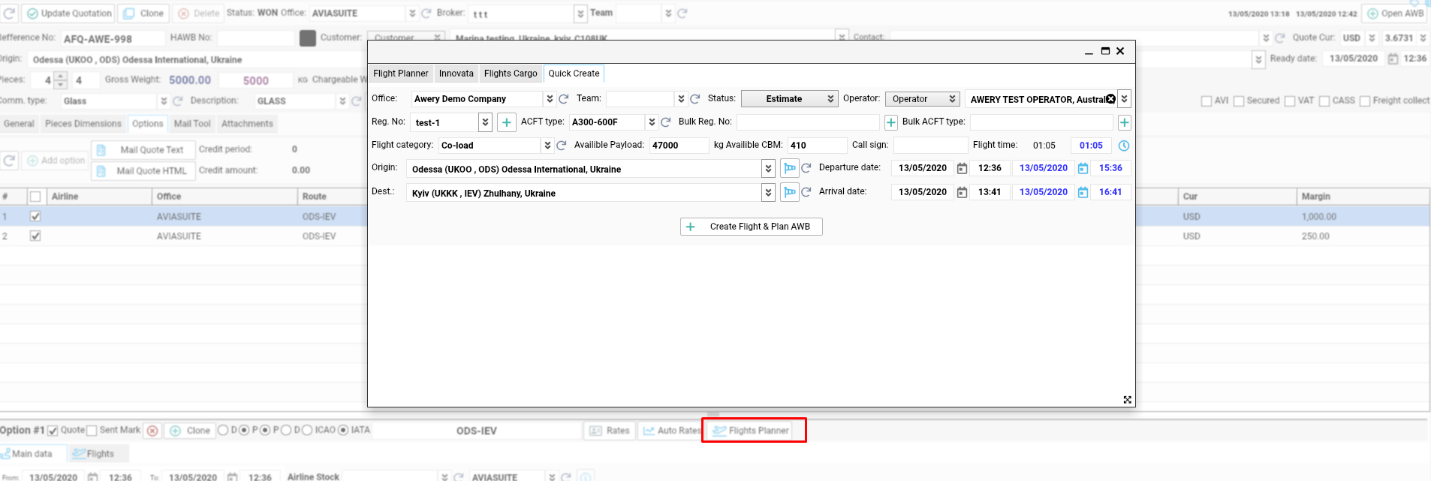Expand the Reg. No test-1 dropdown
The width and height of the screenshot is (1431, 481).
(486, 122)
